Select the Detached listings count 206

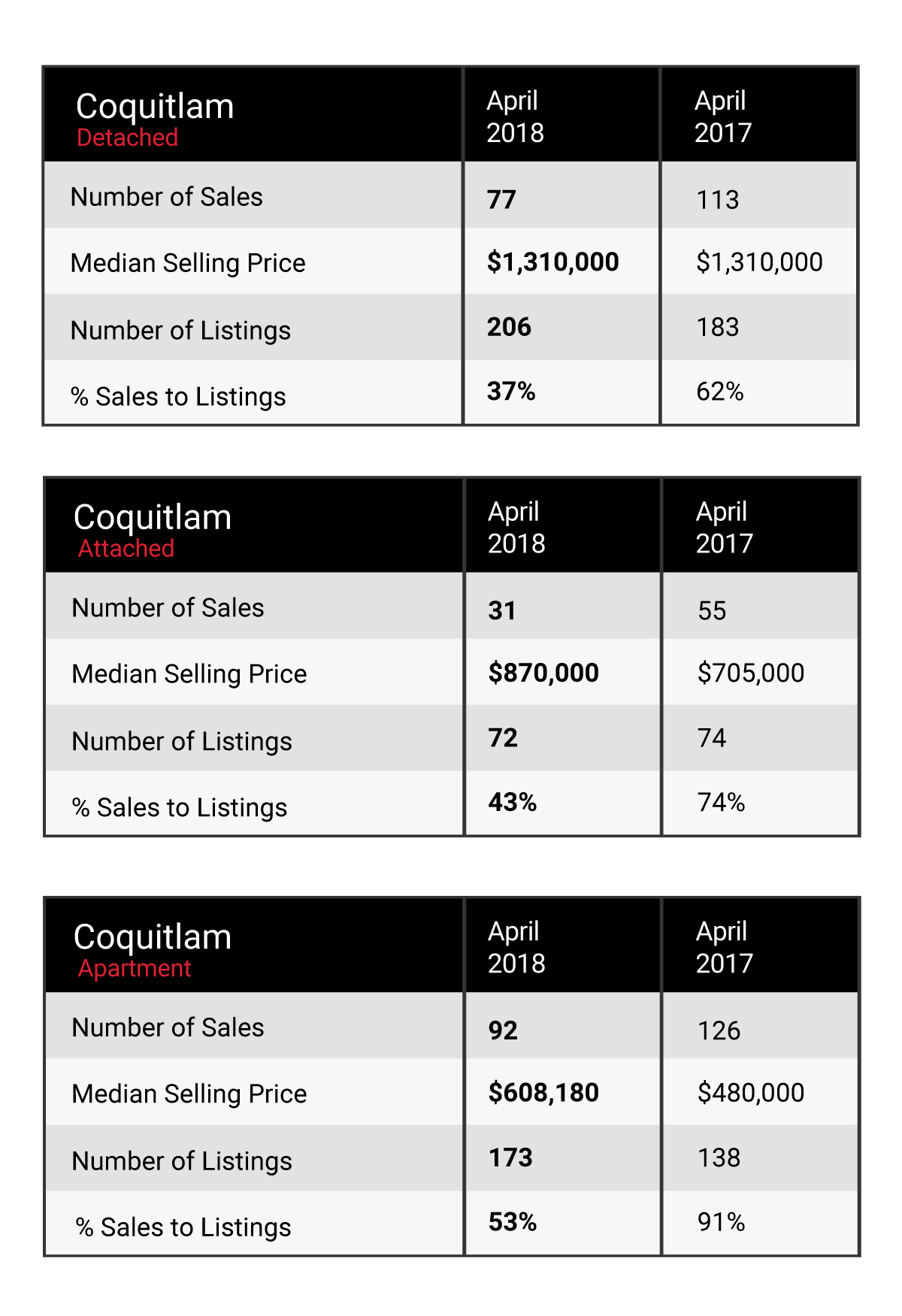[509, 327]
